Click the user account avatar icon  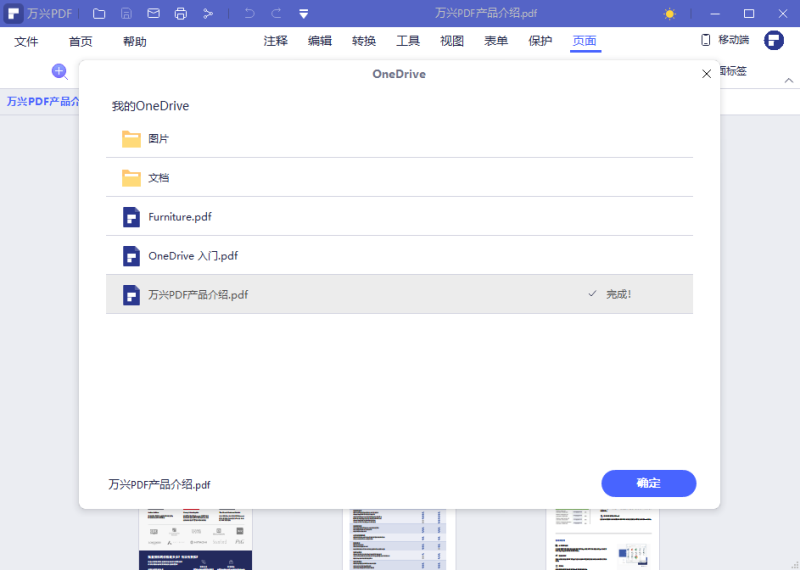(x=774, y=40)
